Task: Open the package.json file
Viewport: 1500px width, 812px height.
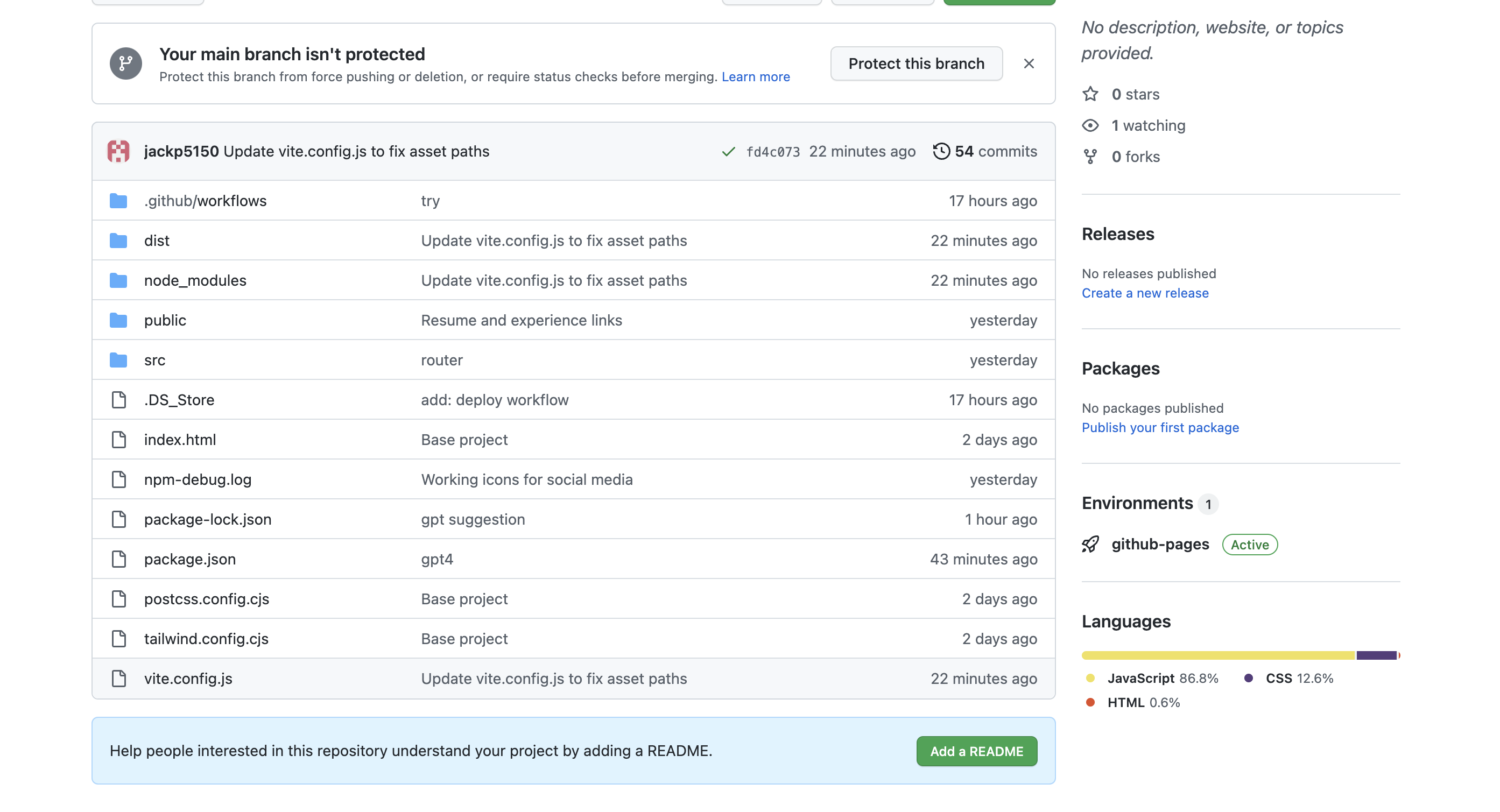Action: point(190,559)
